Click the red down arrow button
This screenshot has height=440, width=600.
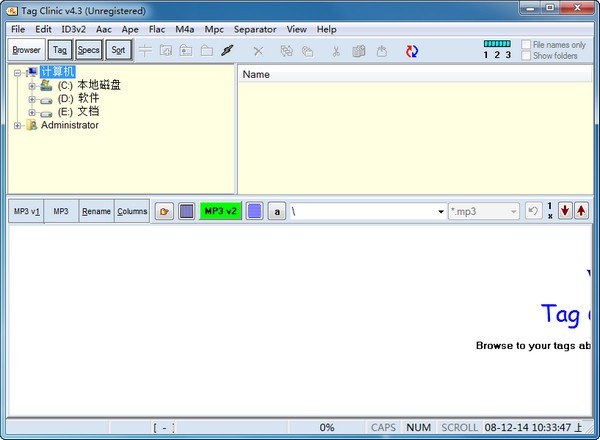(565, 211)
